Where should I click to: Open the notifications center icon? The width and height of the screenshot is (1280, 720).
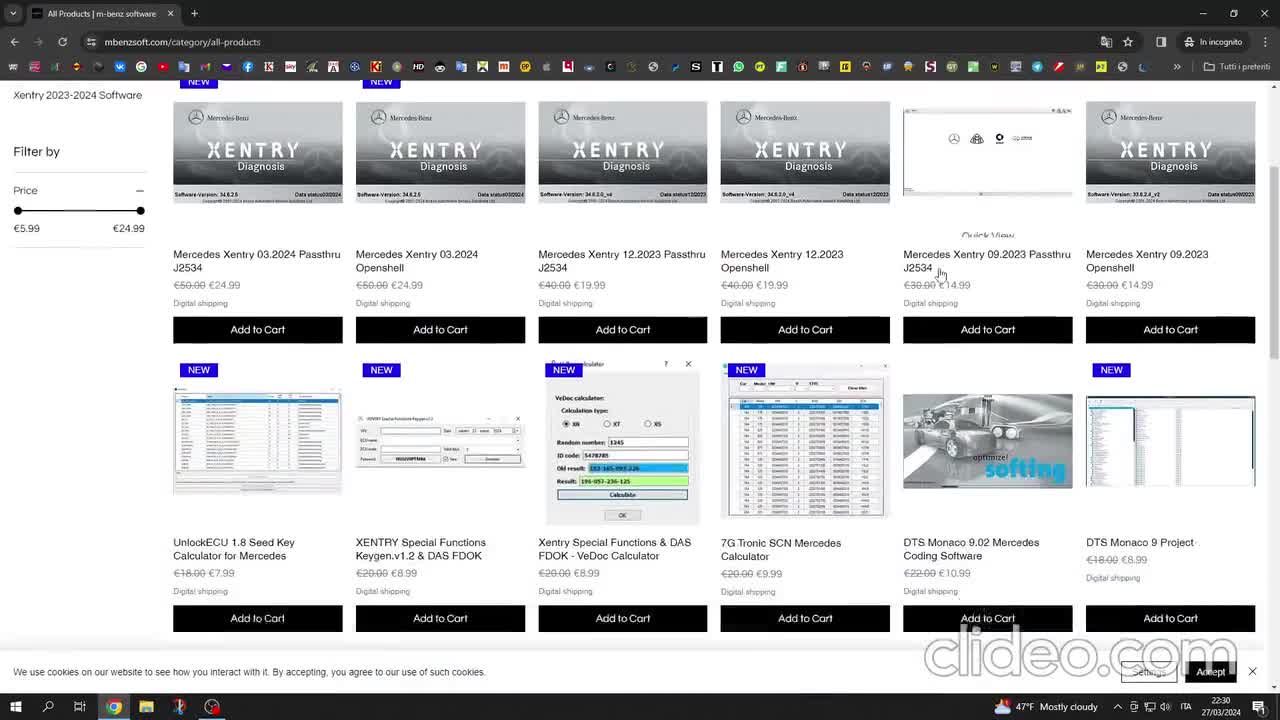pyautogui.click(x=1259, y=707)
